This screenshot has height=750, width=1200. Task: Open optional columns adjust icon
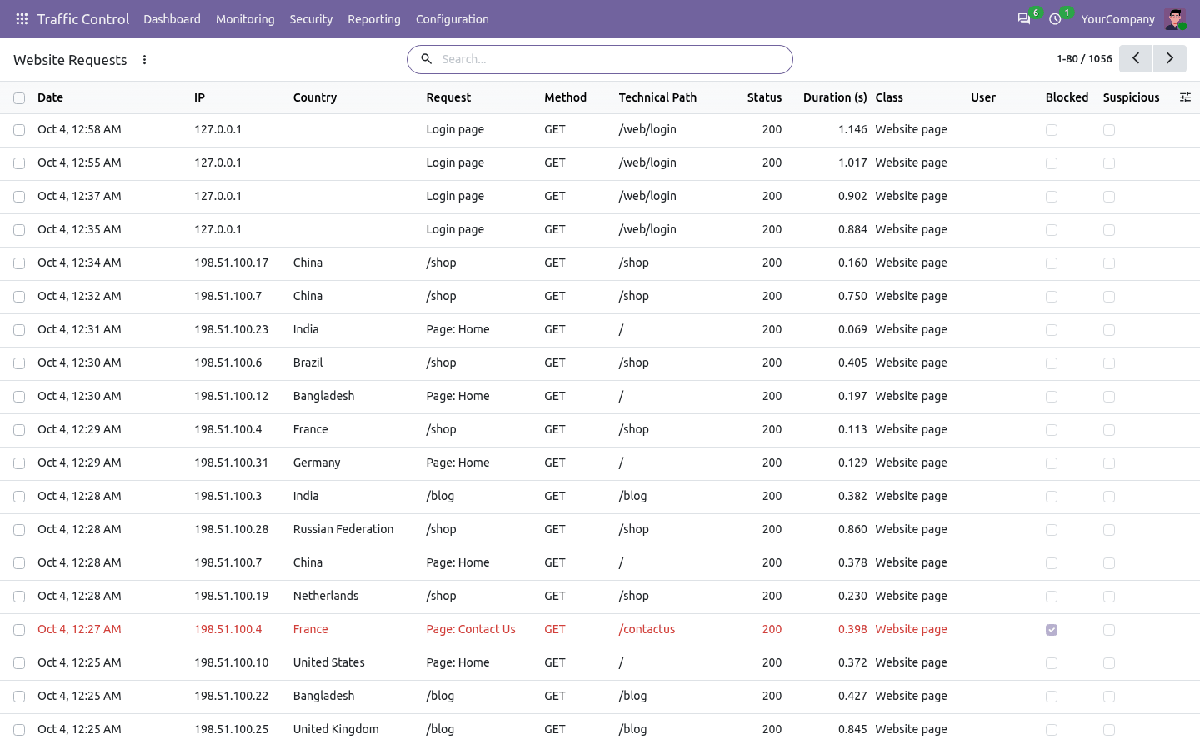[1185, 98]
